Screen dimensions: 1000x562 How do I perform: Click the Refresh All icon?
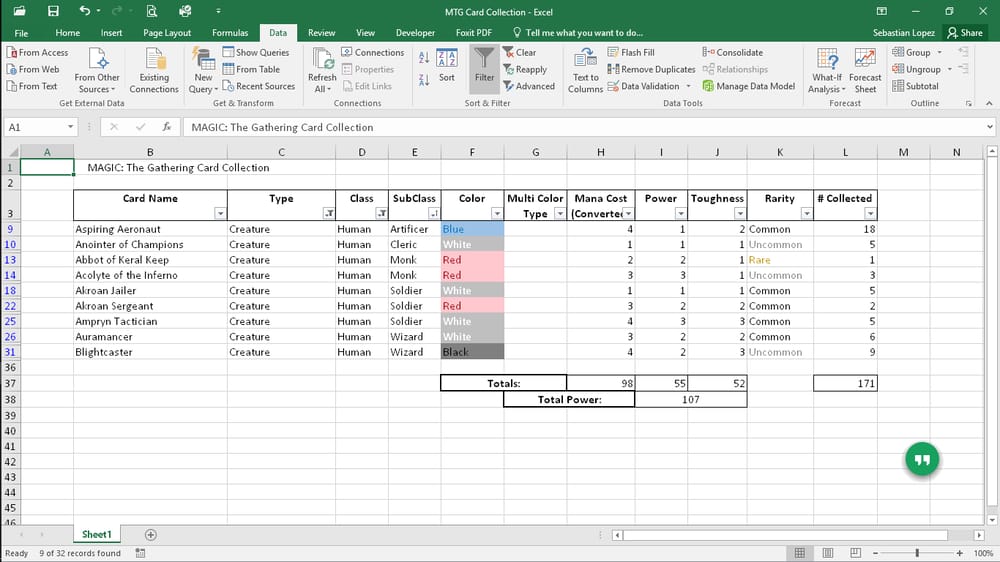[x=322, y=71]
